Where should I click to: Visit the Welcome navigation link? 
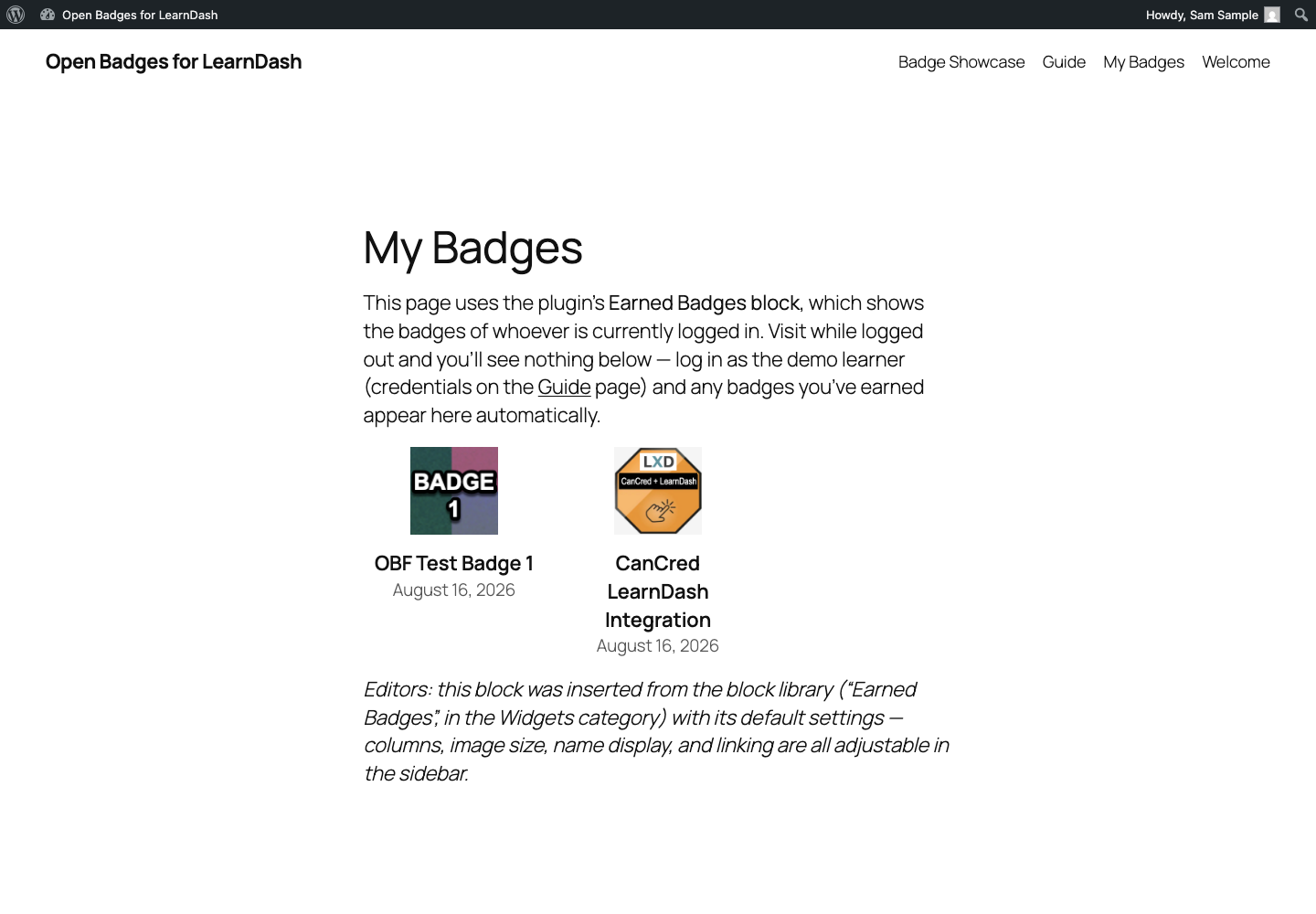click(x=1236, y=62)
